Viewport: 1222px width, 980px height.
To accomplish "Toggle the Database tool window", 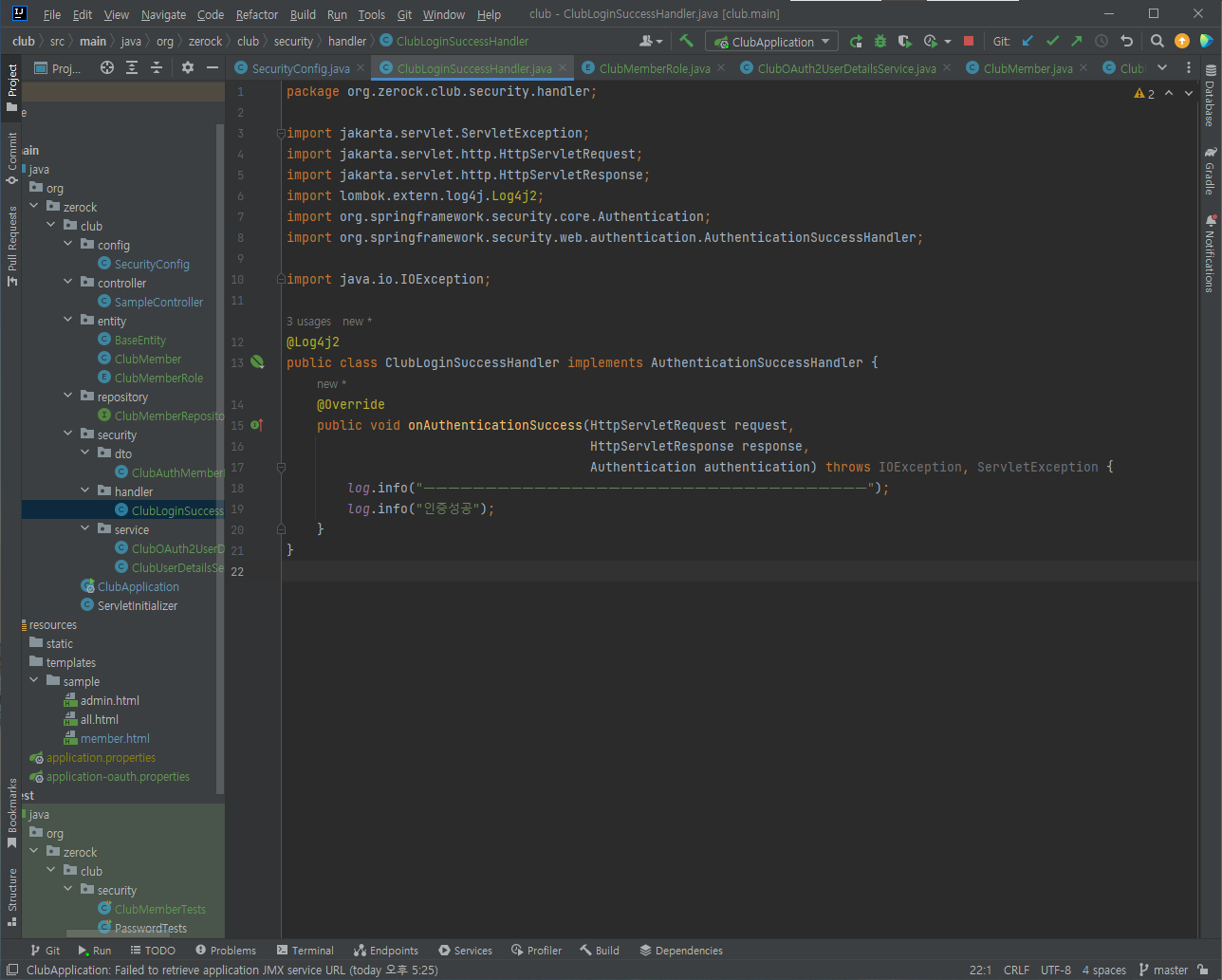I will point(1210,97).
